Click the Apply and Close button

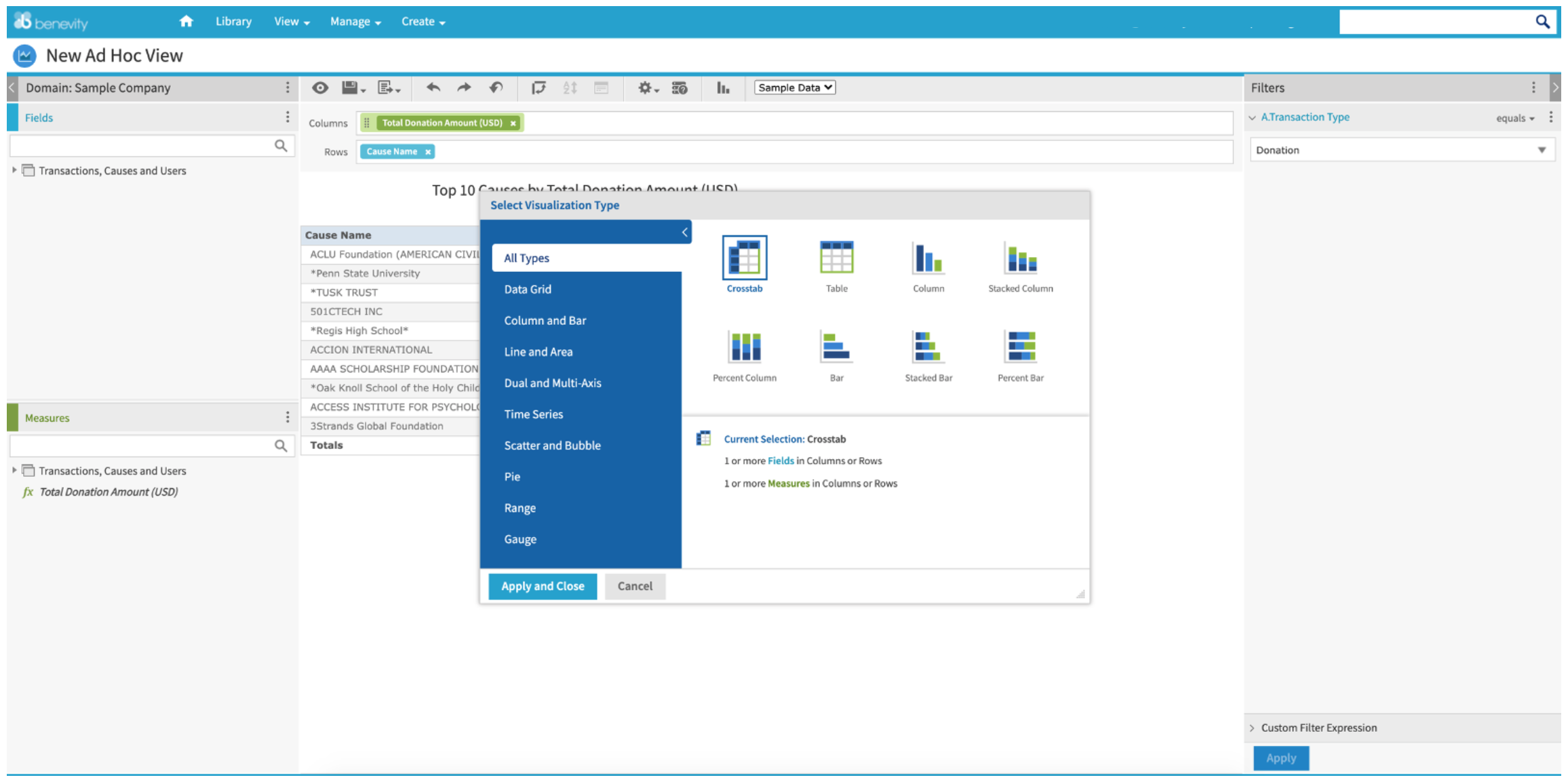tap(542, 586)
